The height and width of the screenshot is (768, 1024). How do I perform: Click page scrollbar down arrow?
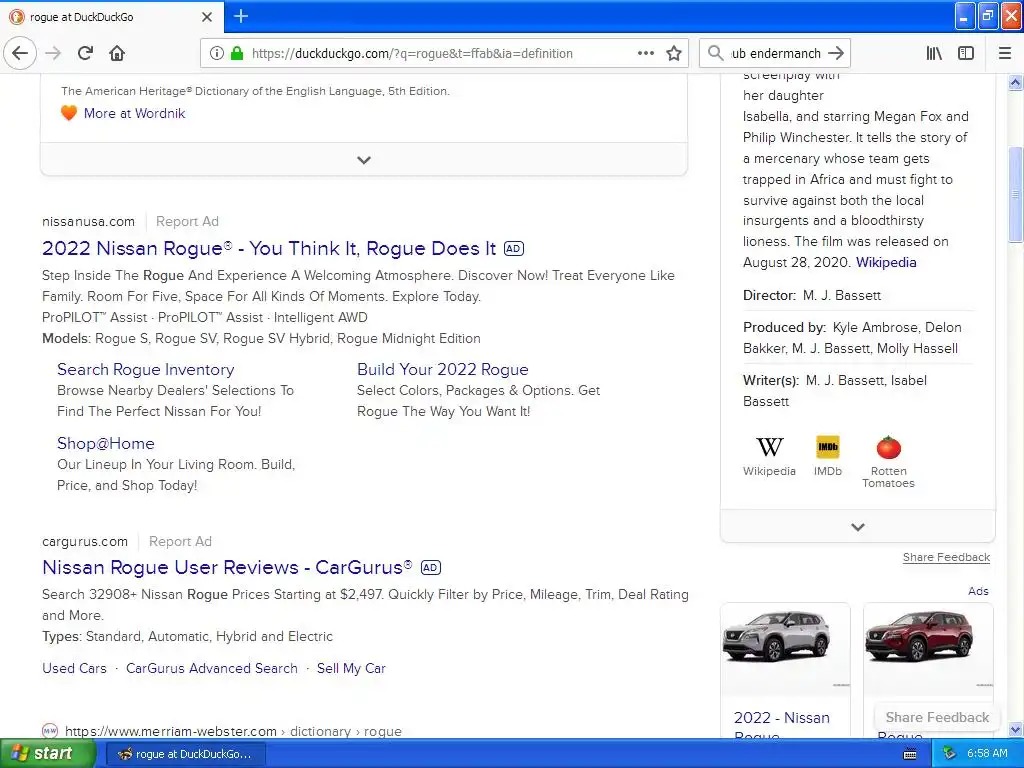click(x=1016, y=729)
